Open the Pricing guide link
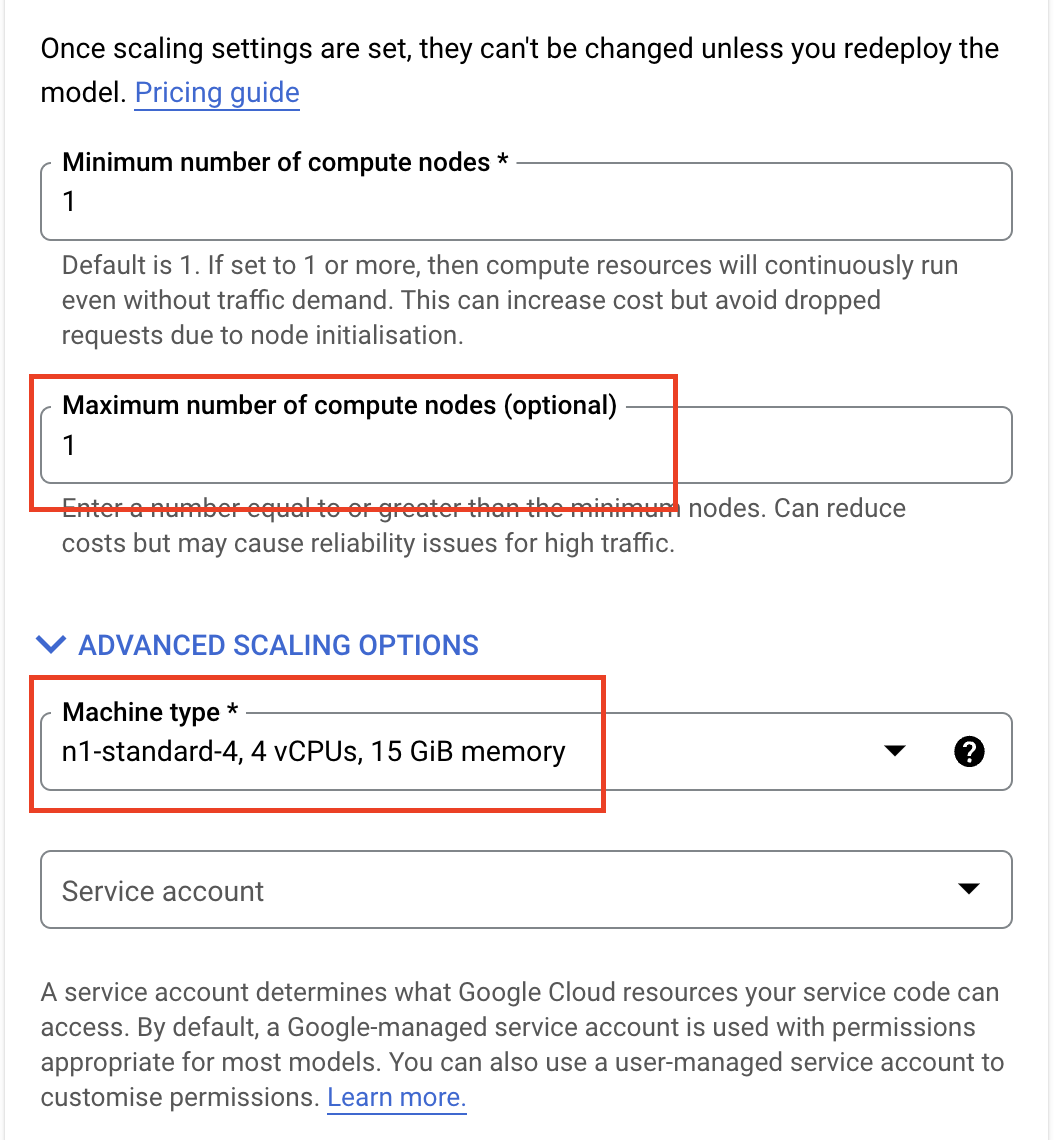The image size is (1054, 1140). pos(217,93)
